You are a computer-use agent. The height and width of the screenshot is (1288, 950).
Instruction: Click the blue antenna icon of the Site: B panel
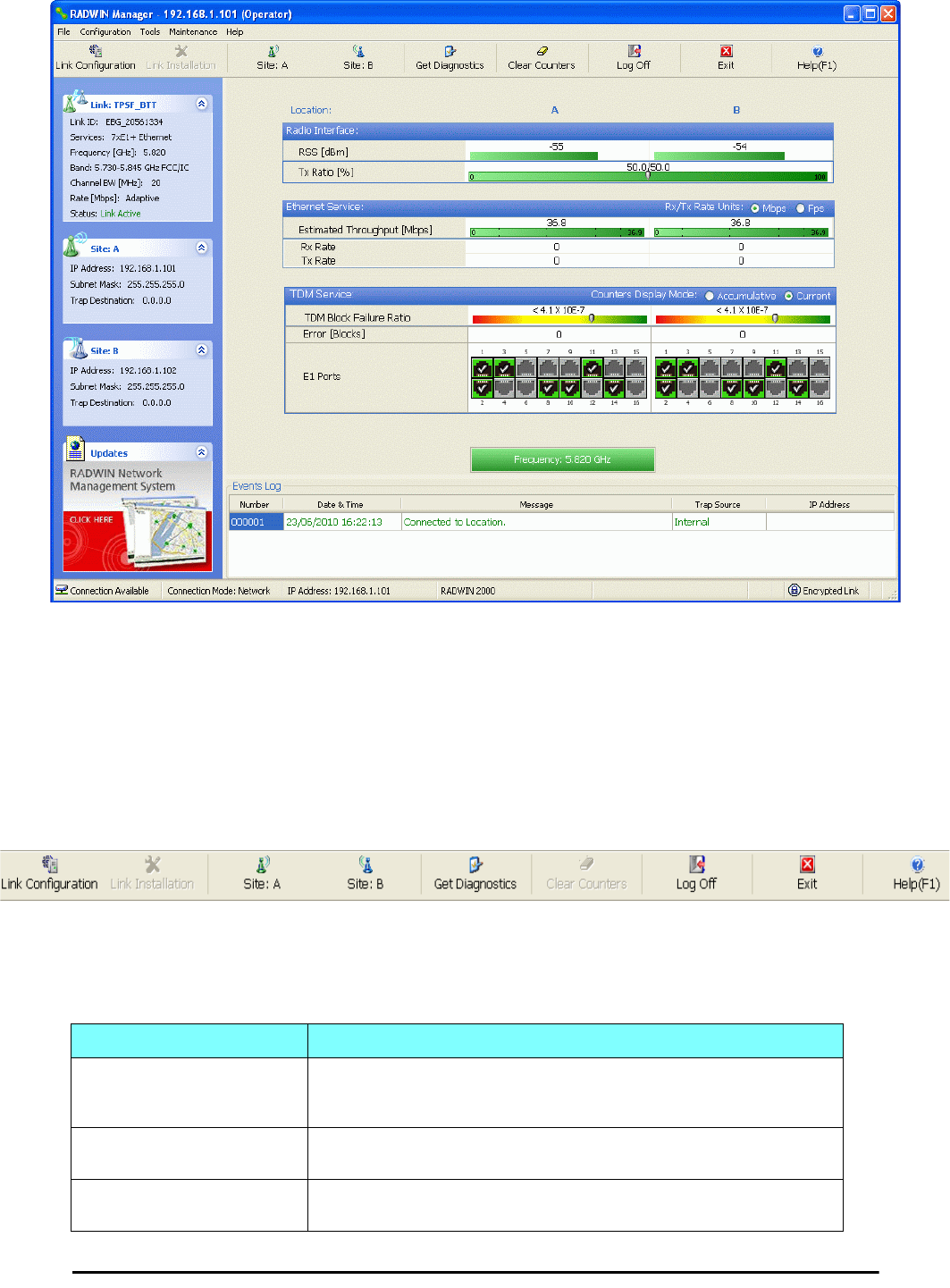(x=74, y=348)
